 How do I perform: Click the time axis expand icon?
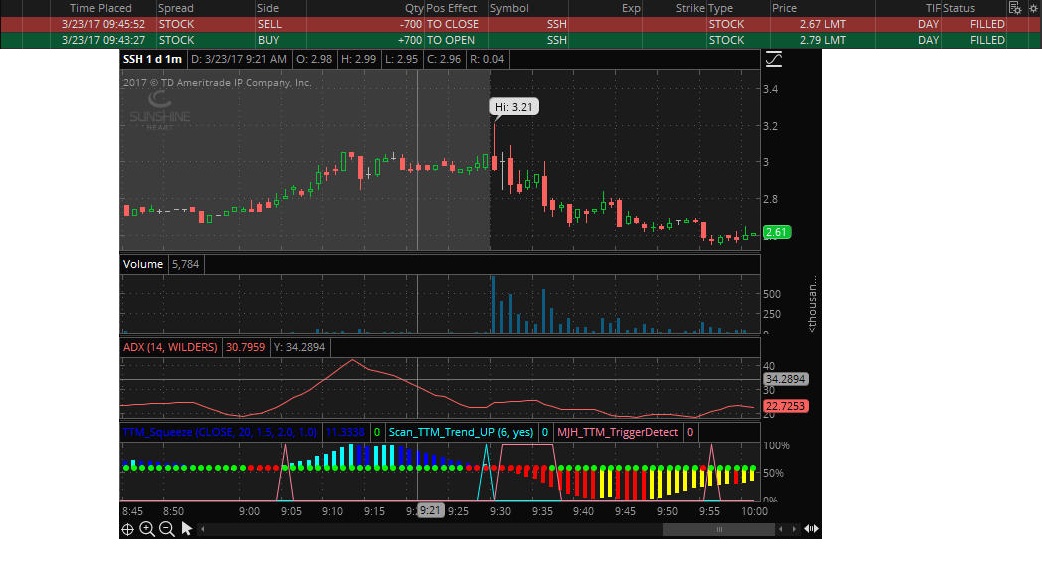(x=811, y=529)
